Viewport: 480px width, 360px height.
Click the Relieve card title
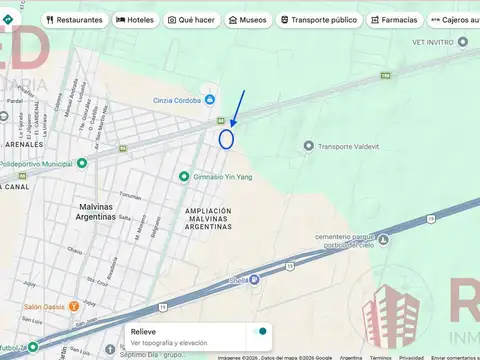pos(143,332)
